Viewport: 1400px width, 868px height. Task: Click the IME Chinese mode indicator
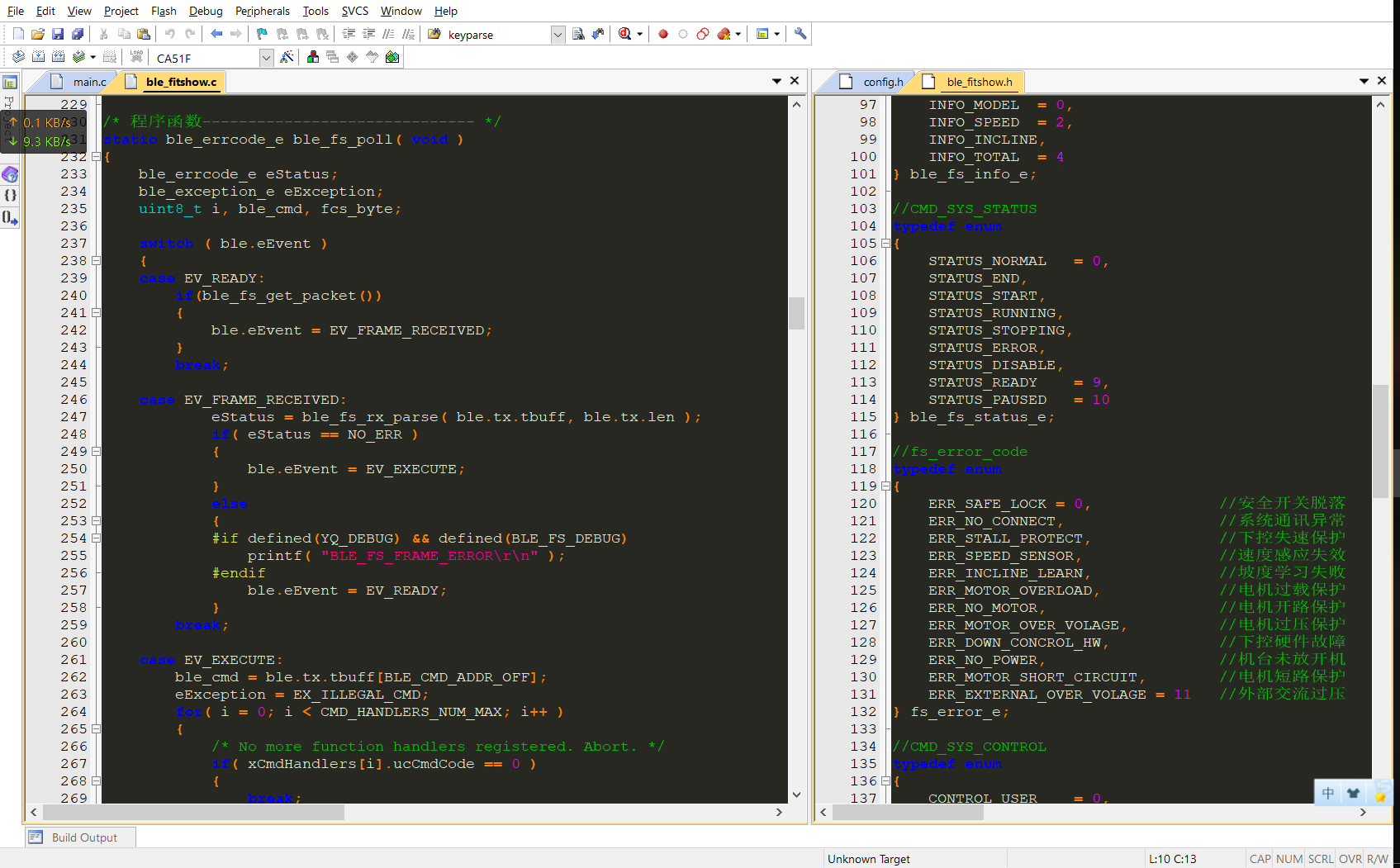pos(1327,793)
